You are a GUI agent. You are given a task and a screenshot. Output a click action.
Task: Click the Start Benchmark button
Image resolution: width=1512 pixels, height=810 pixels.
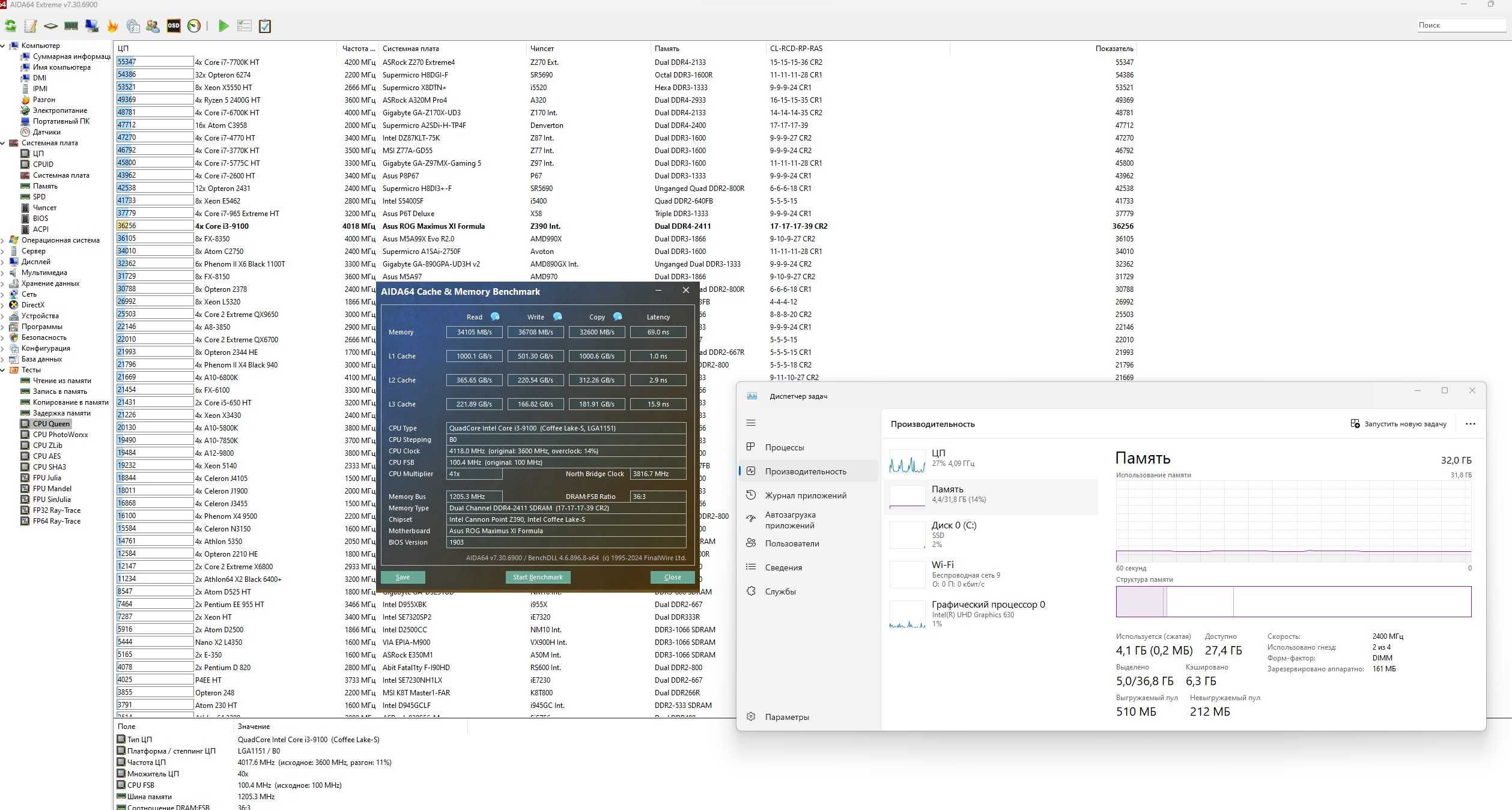[x=538, y=577]
